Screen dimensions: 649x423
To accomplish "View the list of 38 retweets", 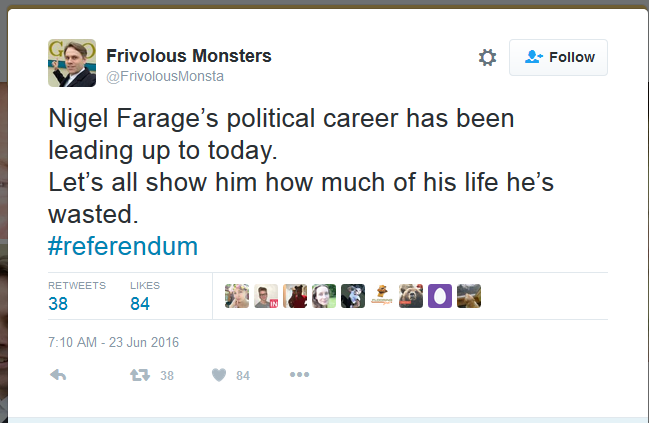I will [77, 296].
